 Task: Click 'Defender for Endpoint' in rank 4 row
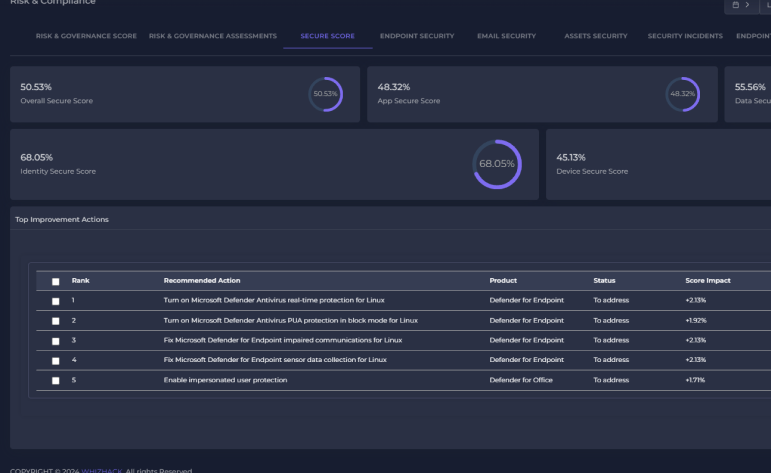[527, 359]
